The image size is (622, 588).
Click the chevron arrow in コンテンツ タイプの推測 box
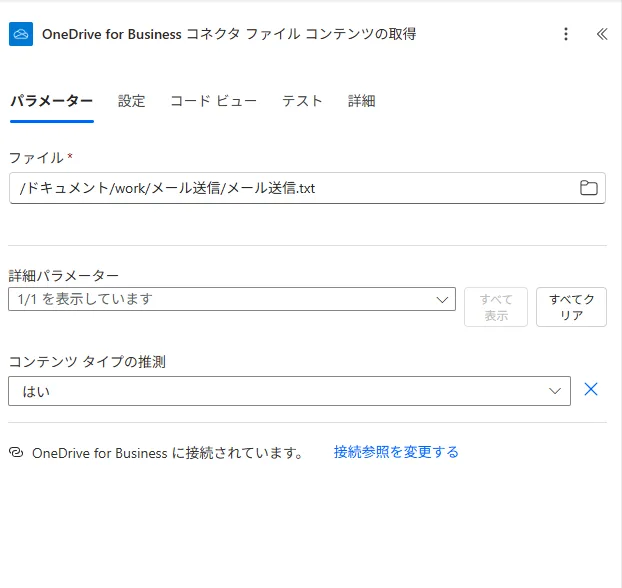click(x=555, y=391)
